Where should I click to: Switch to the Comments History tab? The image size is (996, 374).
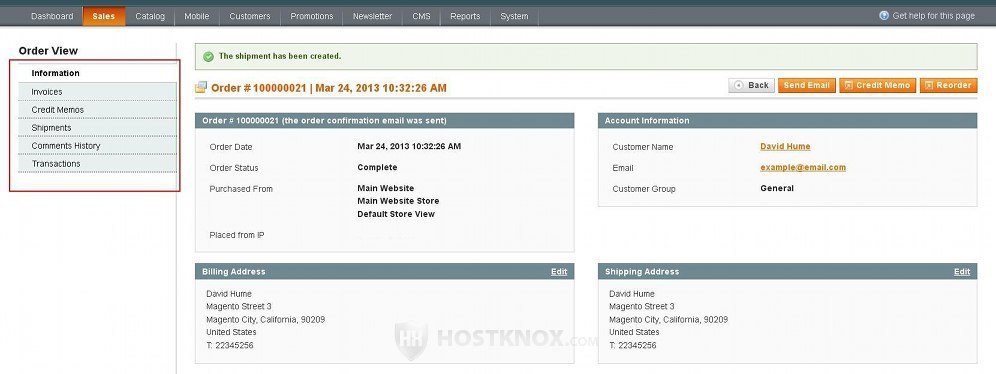pos(98,145)
